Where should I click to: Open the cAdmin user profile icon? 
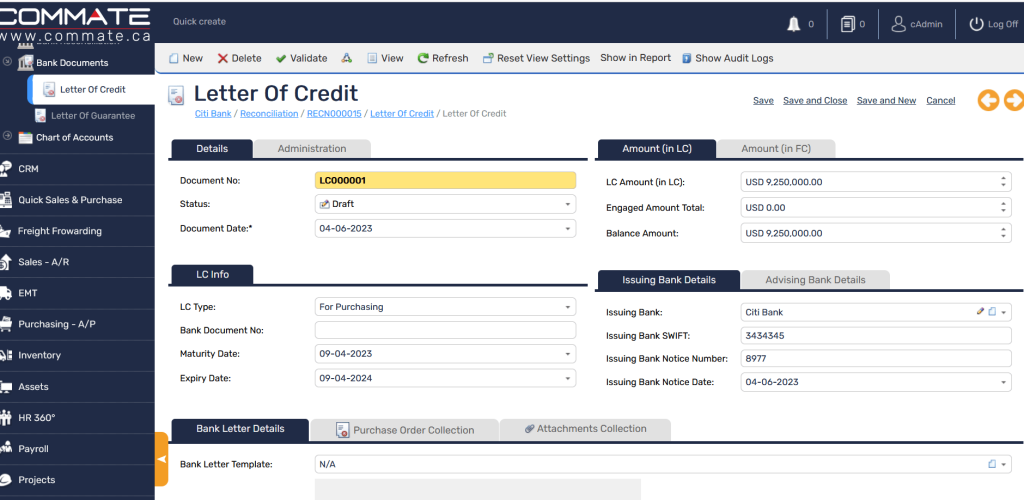[899, 24]
